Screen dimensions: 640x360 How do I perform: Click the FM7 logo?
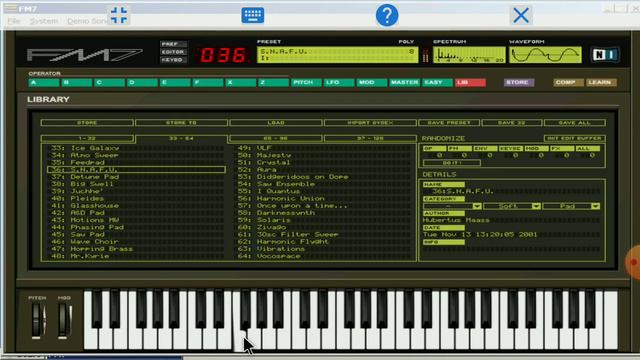(85, 55)
